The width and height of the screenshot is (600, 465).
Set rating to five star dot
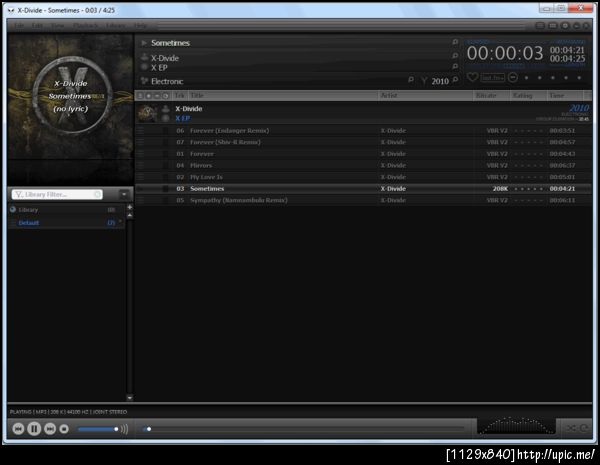tap(579, 78)
